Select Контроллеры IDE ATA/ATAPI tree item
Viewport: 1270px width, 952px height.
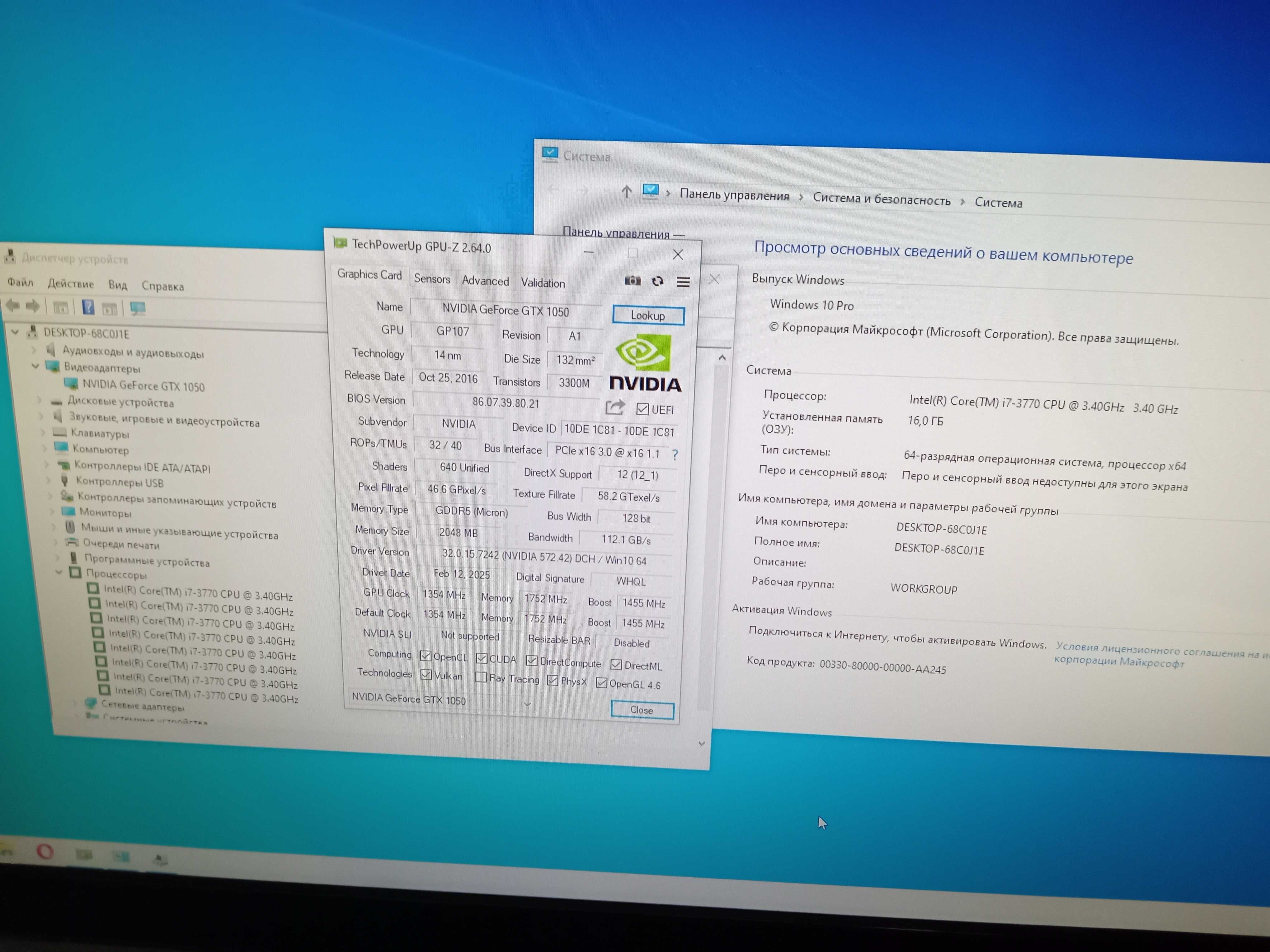click(x=142, y=467)
